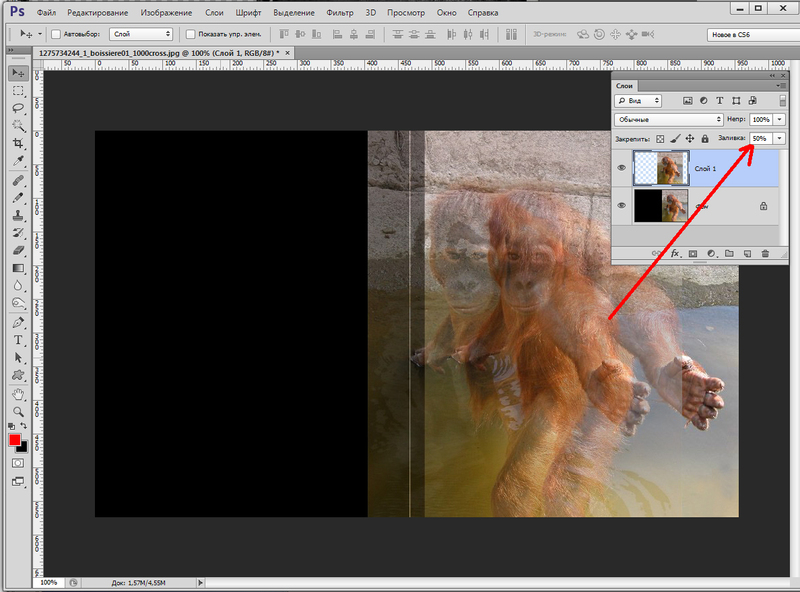Open the Layers panel options menu
Viewport: 800px width, 592px height.
click(x=781, y=86)
